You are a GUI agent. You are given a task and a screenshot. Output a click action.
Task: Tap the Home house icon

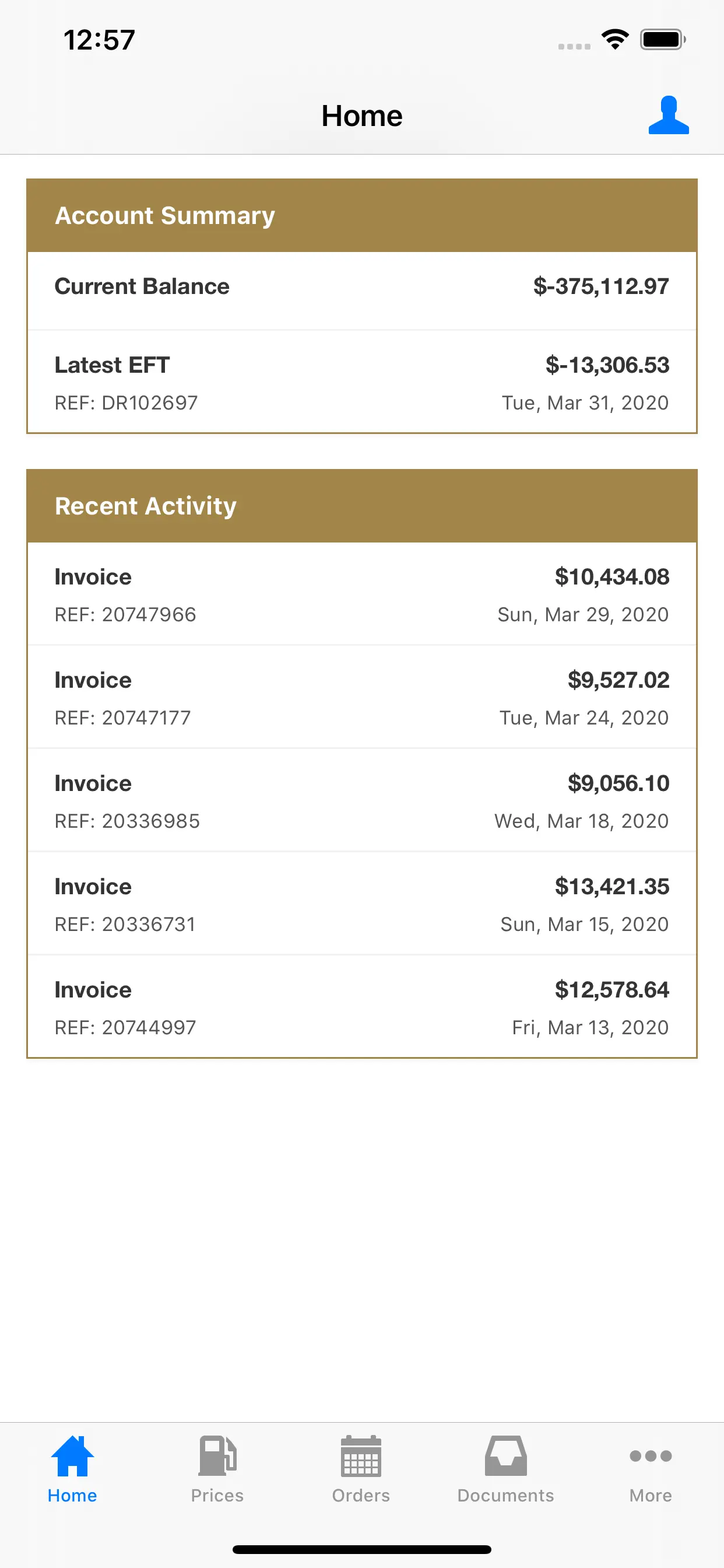[x=72, y=1456]
